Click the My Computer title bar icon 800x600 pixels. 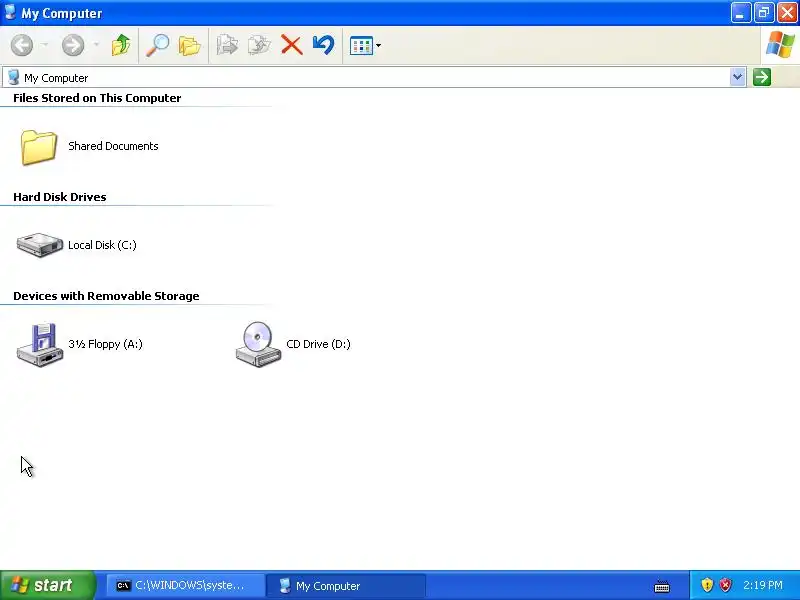[x=10, y=12]
